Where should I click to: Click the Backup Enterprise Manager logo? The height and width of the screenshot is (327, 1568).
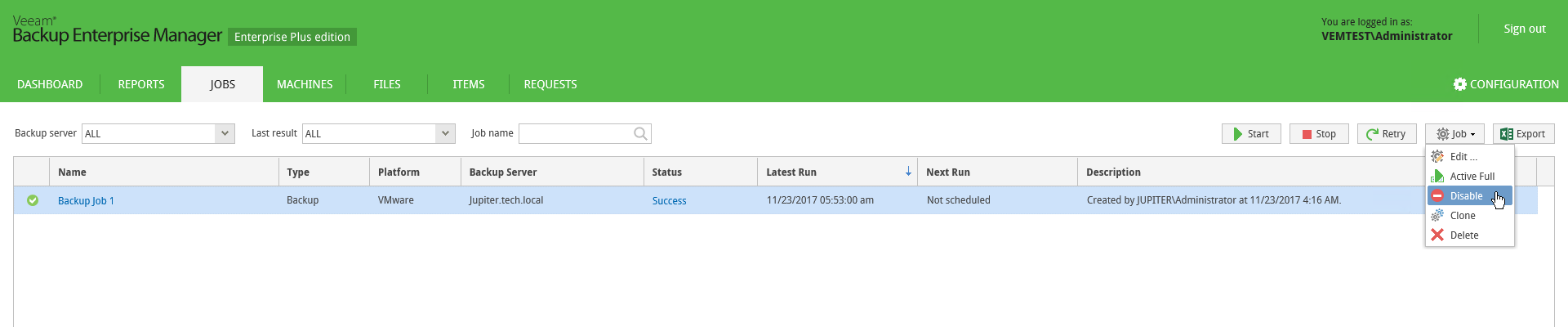coord(117,30)
